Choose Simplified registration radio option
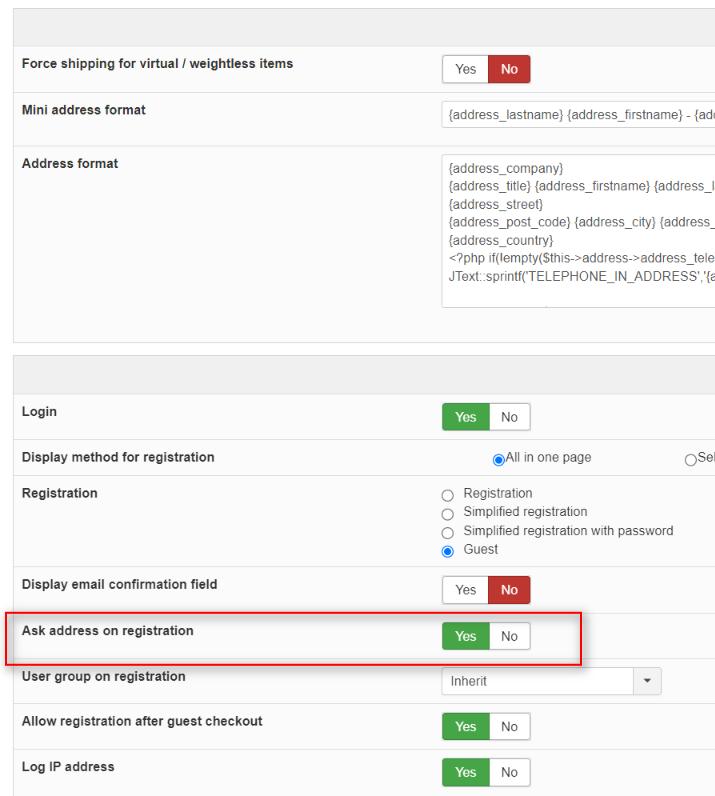The image size is (715, 796). click(448, 513)
